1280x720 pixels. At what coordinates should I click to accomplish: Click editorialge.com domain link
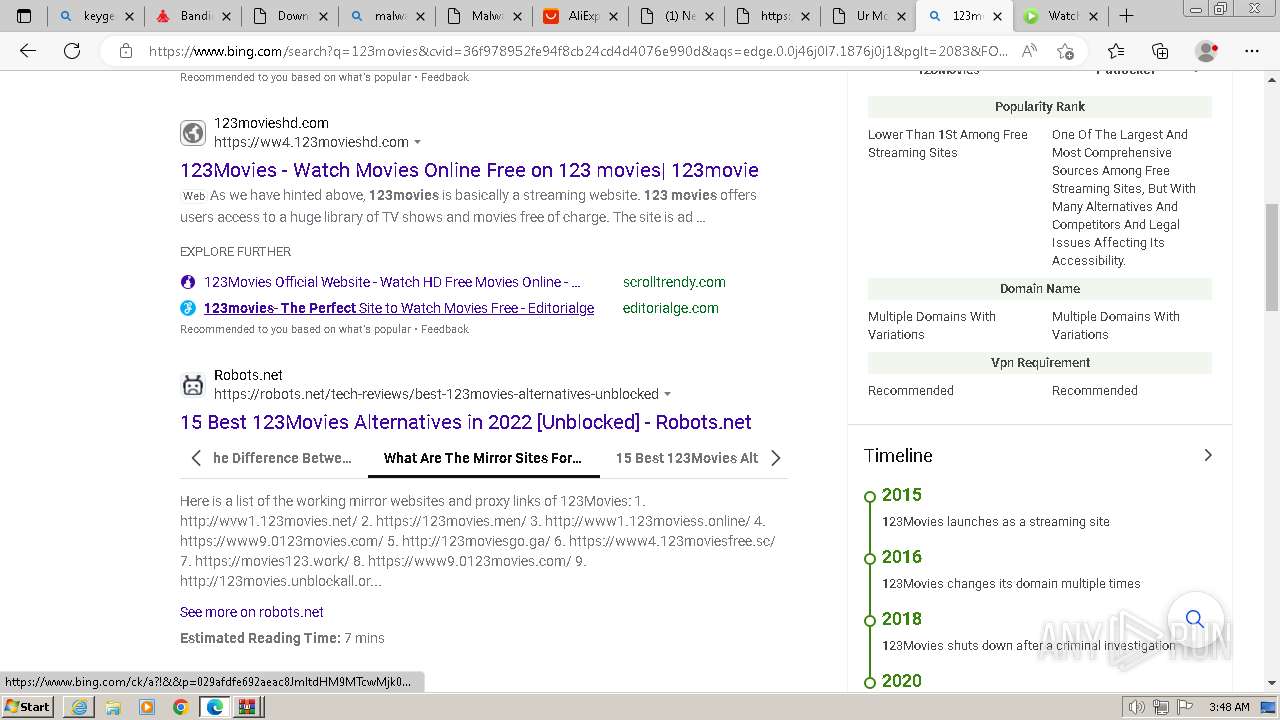670,308
